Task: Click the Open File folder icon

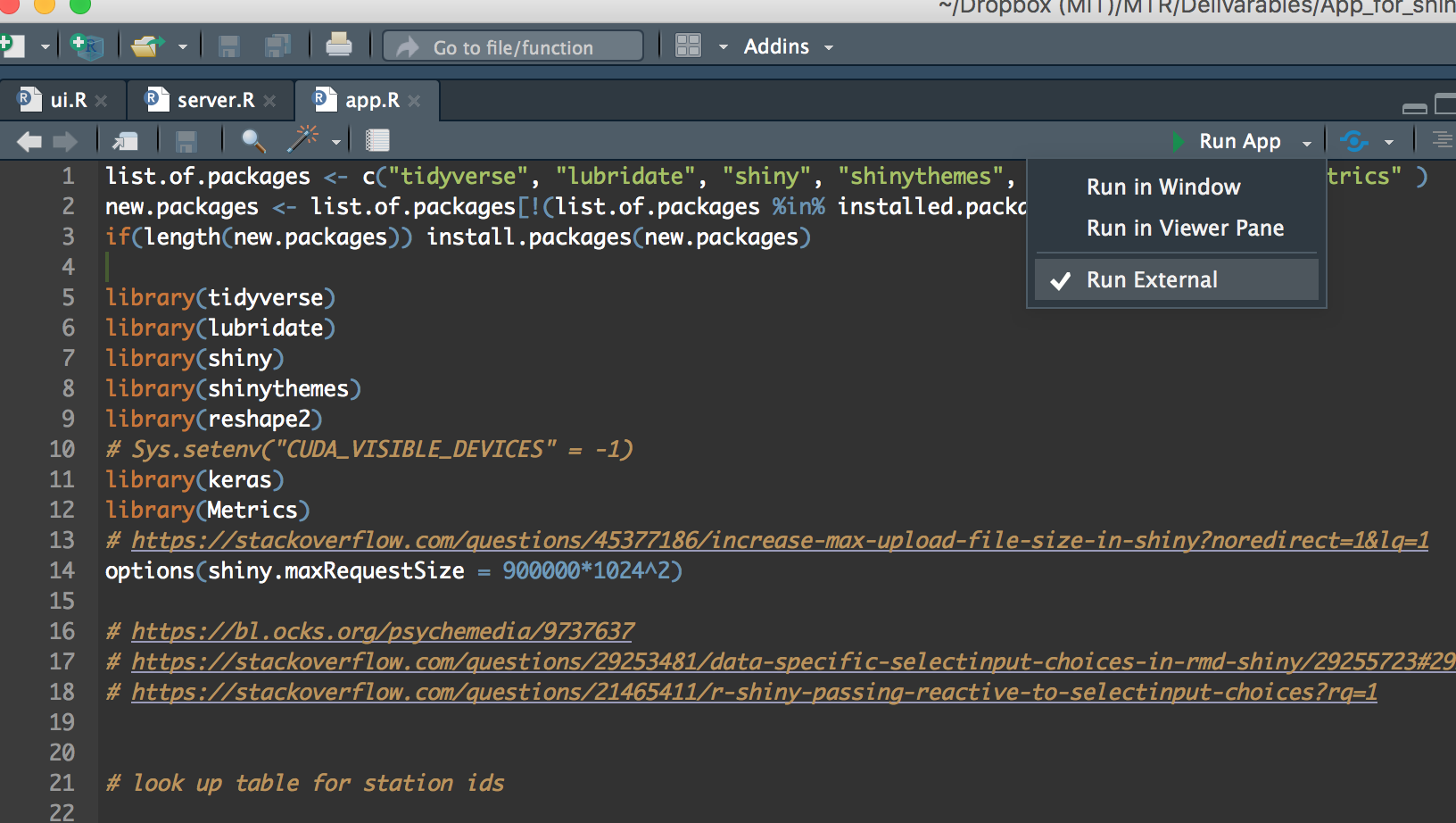Action: pyautogui.click(x=147, y=46)
